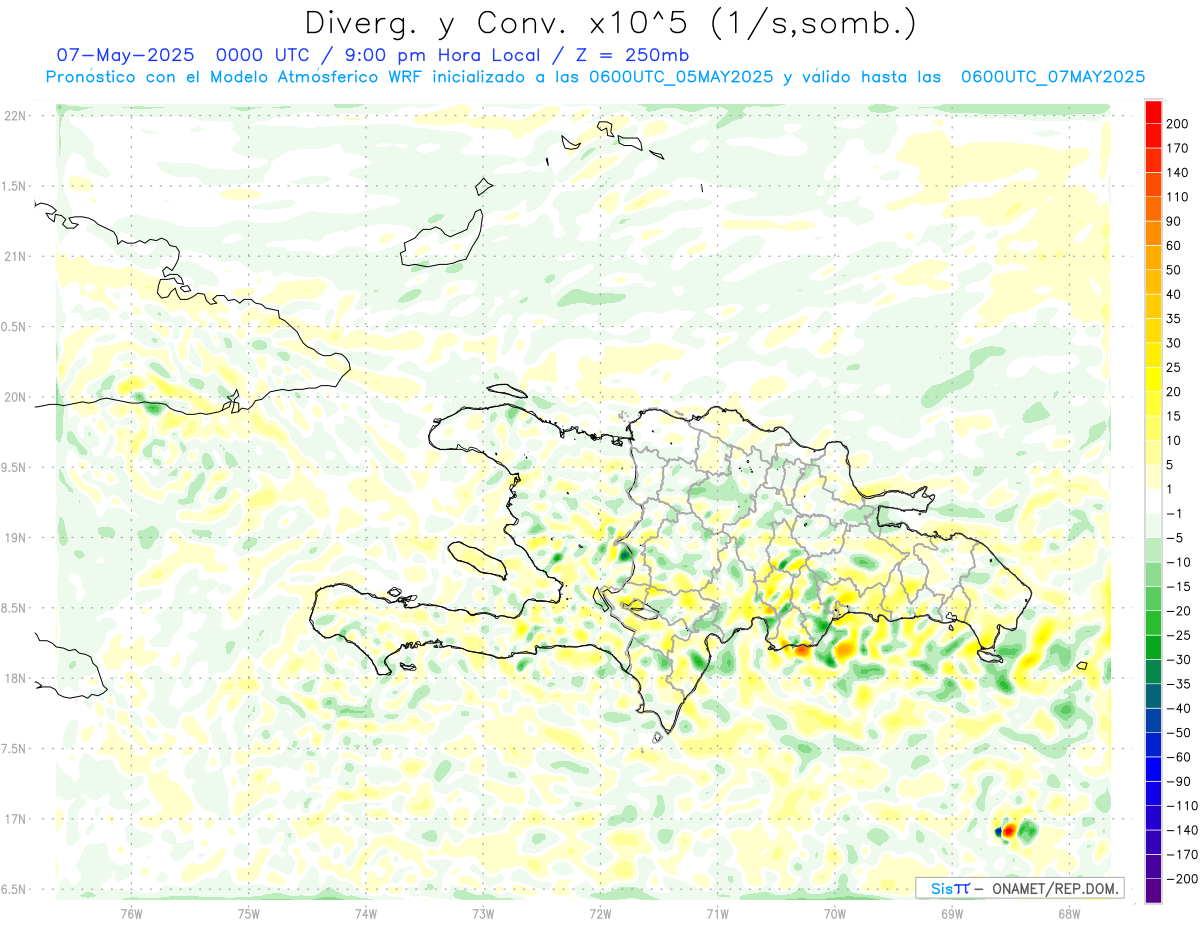The width and height of the screenshot is (1200, 927).
Task: Click the "17N" latitude label
Action: (14, 819)
